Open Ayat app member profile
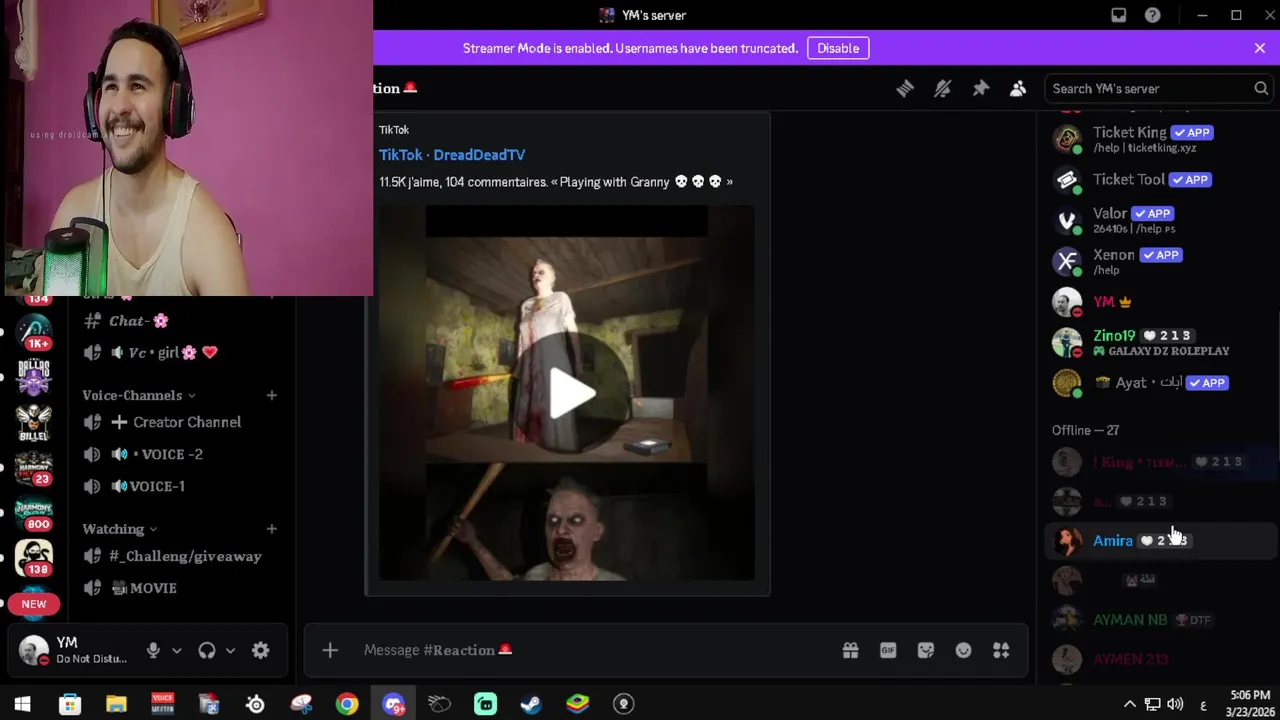The width and height of the screenshot is (1280, 720). (1158, 383)
